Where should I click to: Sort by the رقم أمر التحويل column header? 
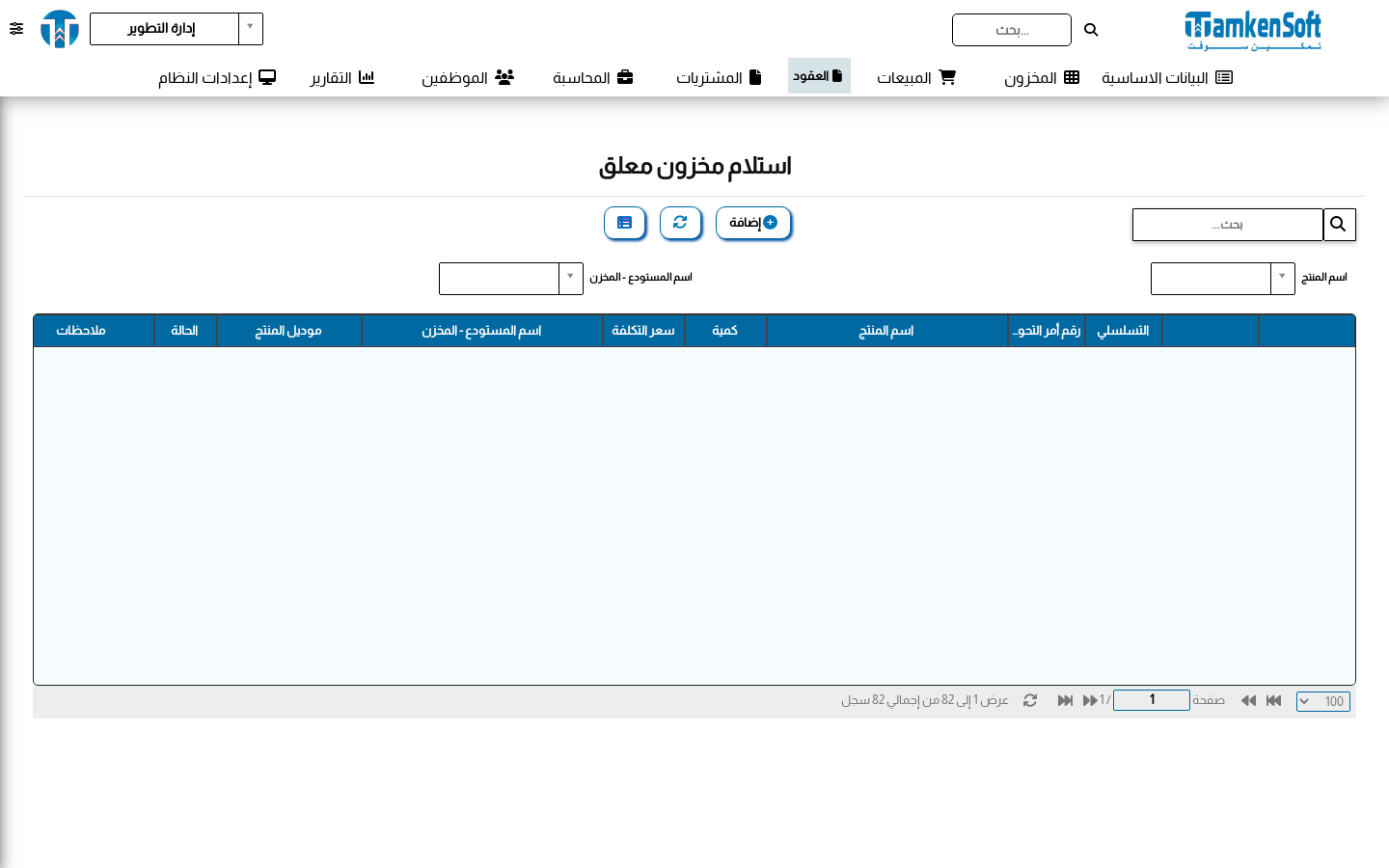(1047, 331)
